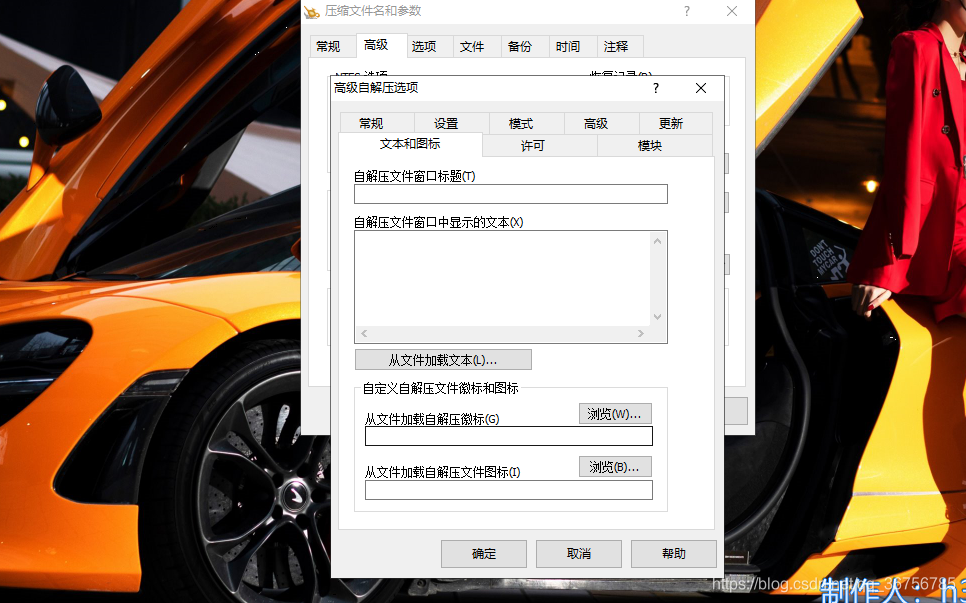Click the text area's vertical scrollbar up arrow

click(657, 241)
